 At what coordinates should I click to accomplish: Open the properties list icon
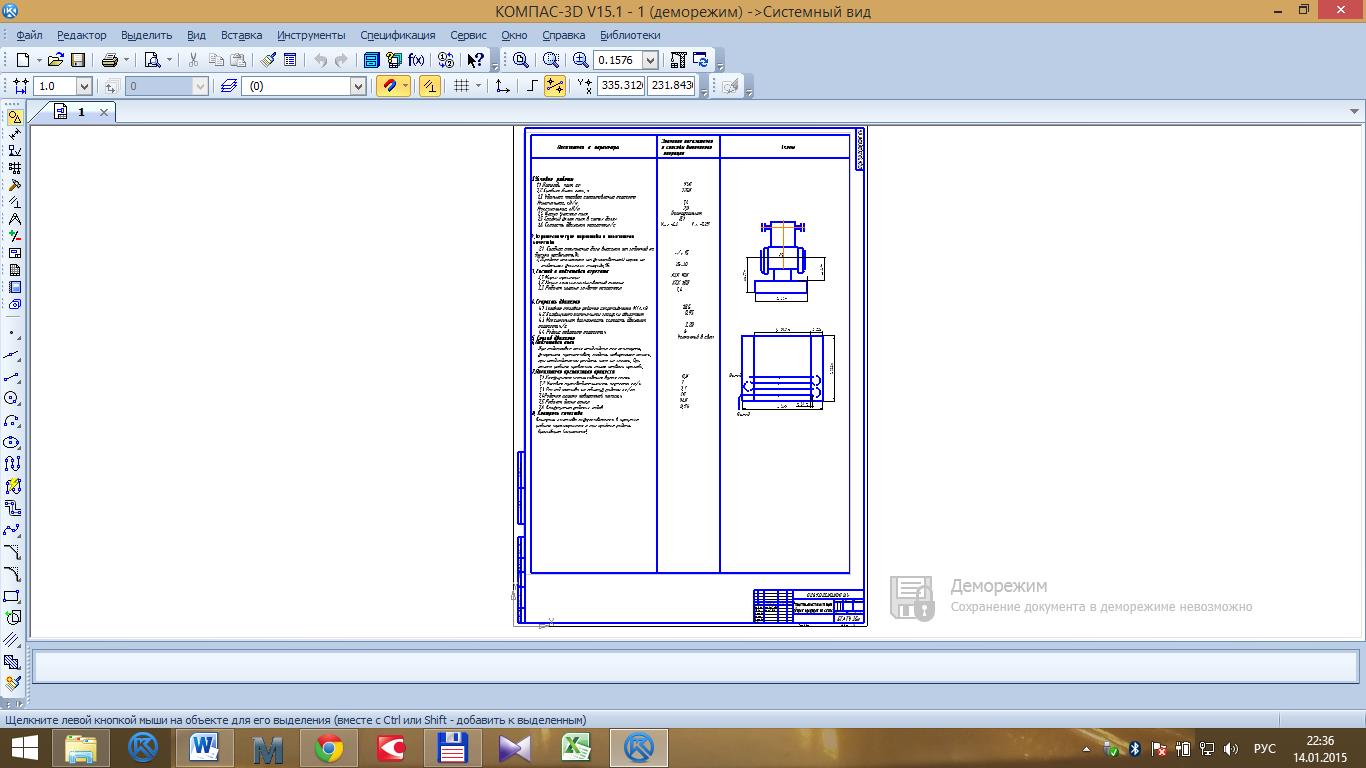click(290, 60)
